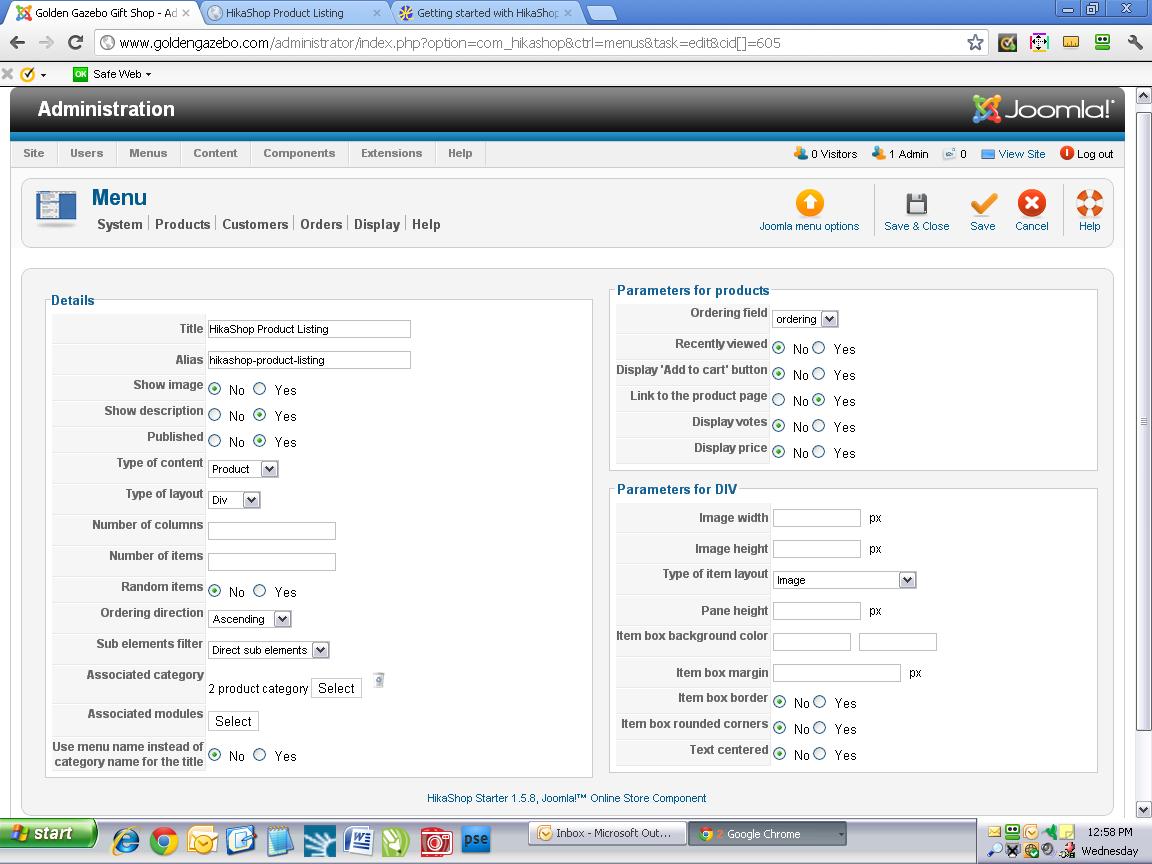Open the Components menu
Screen dimensions: 1152x864
coord(299,153)
